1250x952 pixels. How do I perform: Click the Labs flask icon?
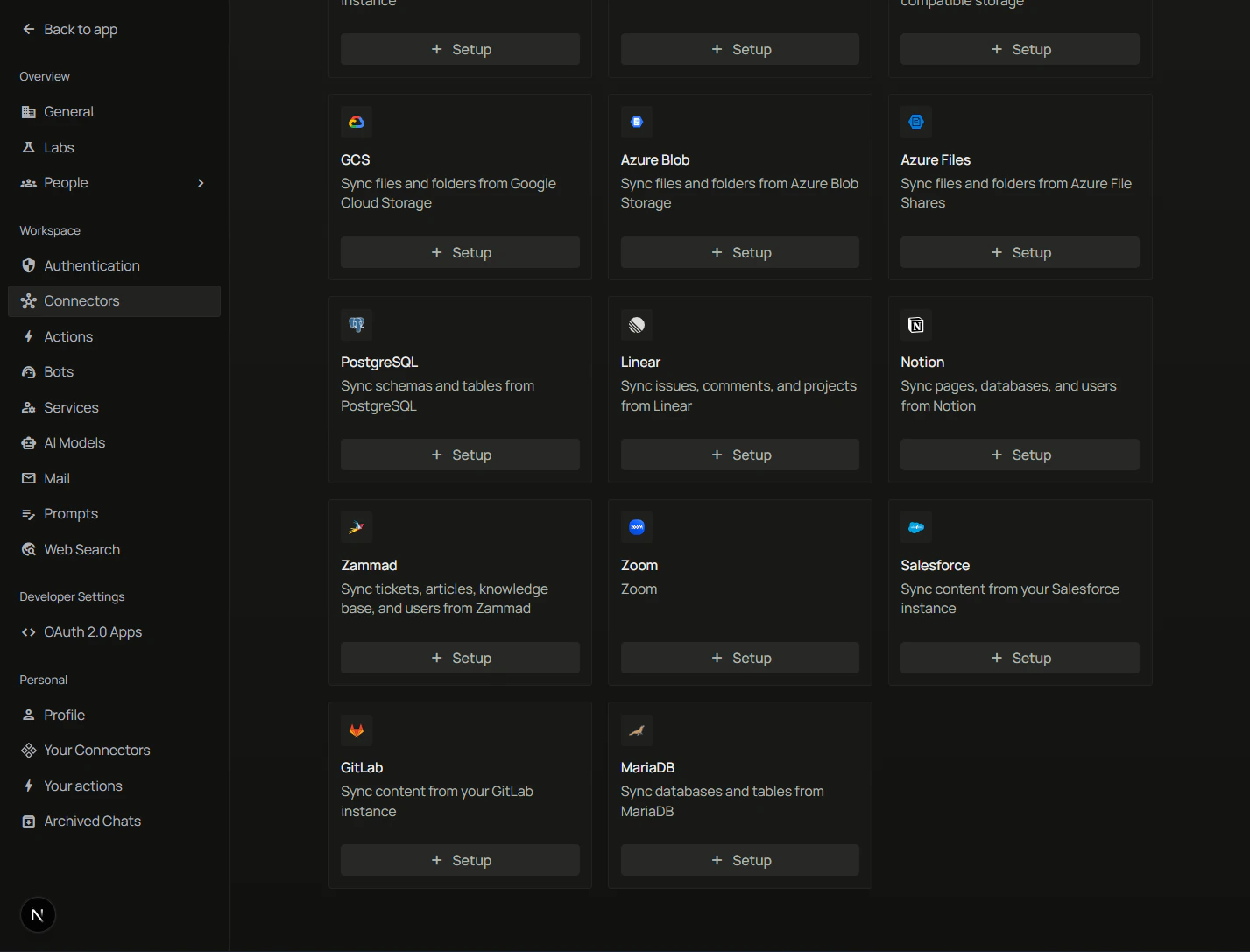click(x=29, y=147)
